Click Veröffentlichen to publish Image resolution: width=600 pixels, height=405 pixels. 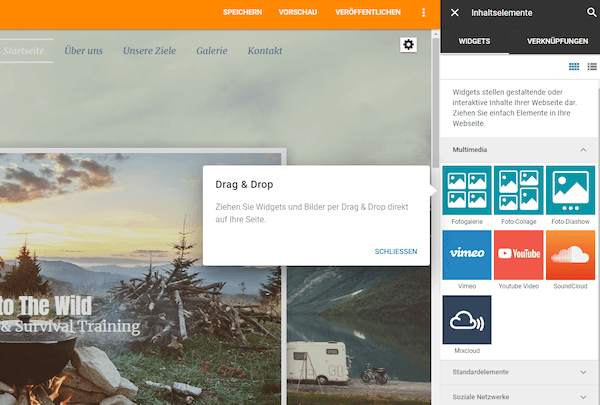(x=368, y=12)
